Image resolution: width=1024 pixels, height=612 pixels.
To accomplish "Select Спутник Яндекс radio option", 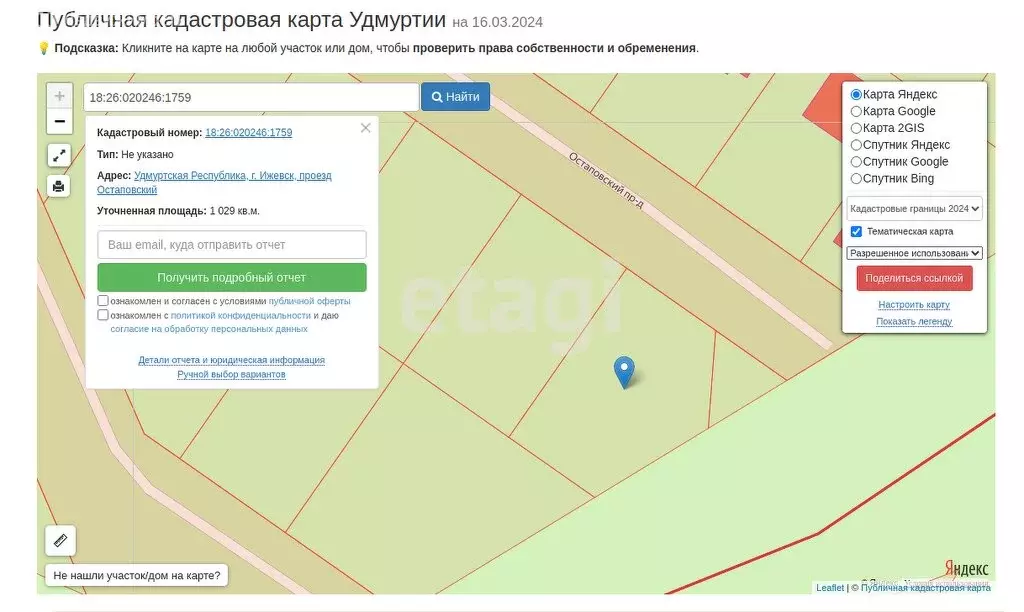I will click(x=856, y=145).
